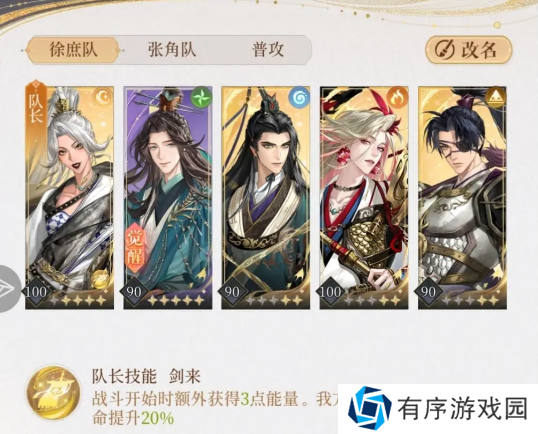Select the blonde red-feather warrior card

coord(364,198)
